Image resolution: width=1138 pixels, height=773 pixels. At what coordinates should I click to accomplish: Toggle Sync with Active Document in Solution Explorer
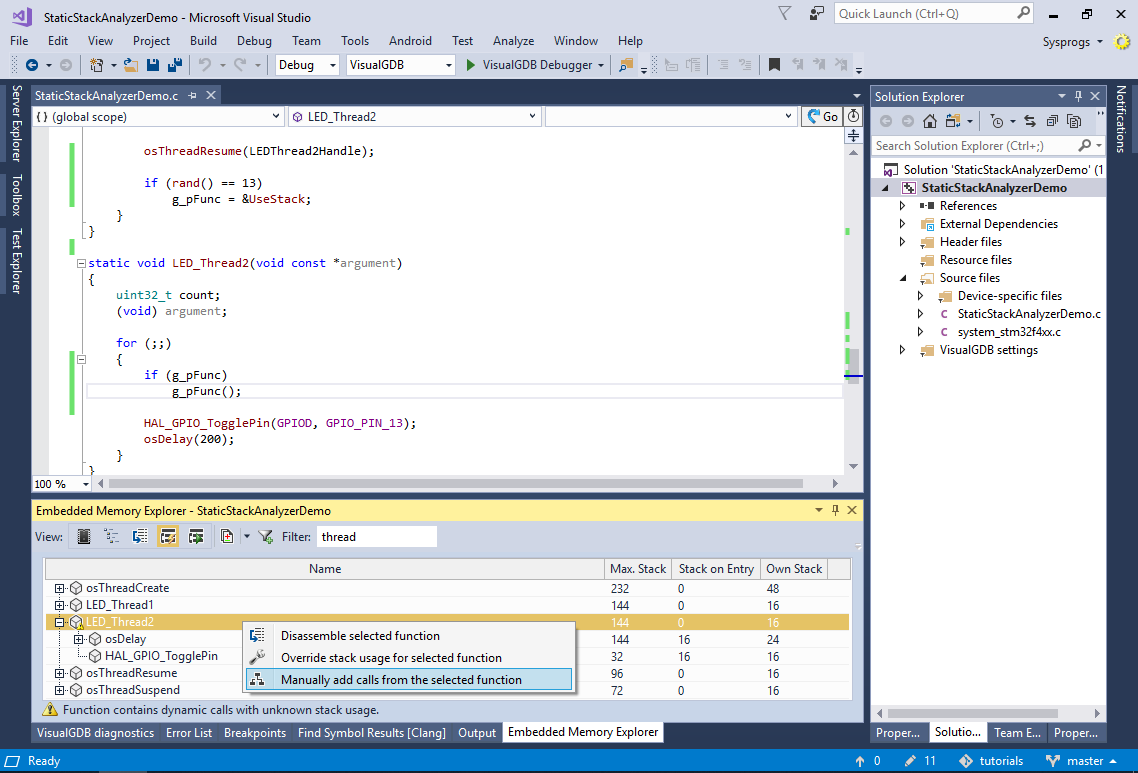[x=1029, y=121]
